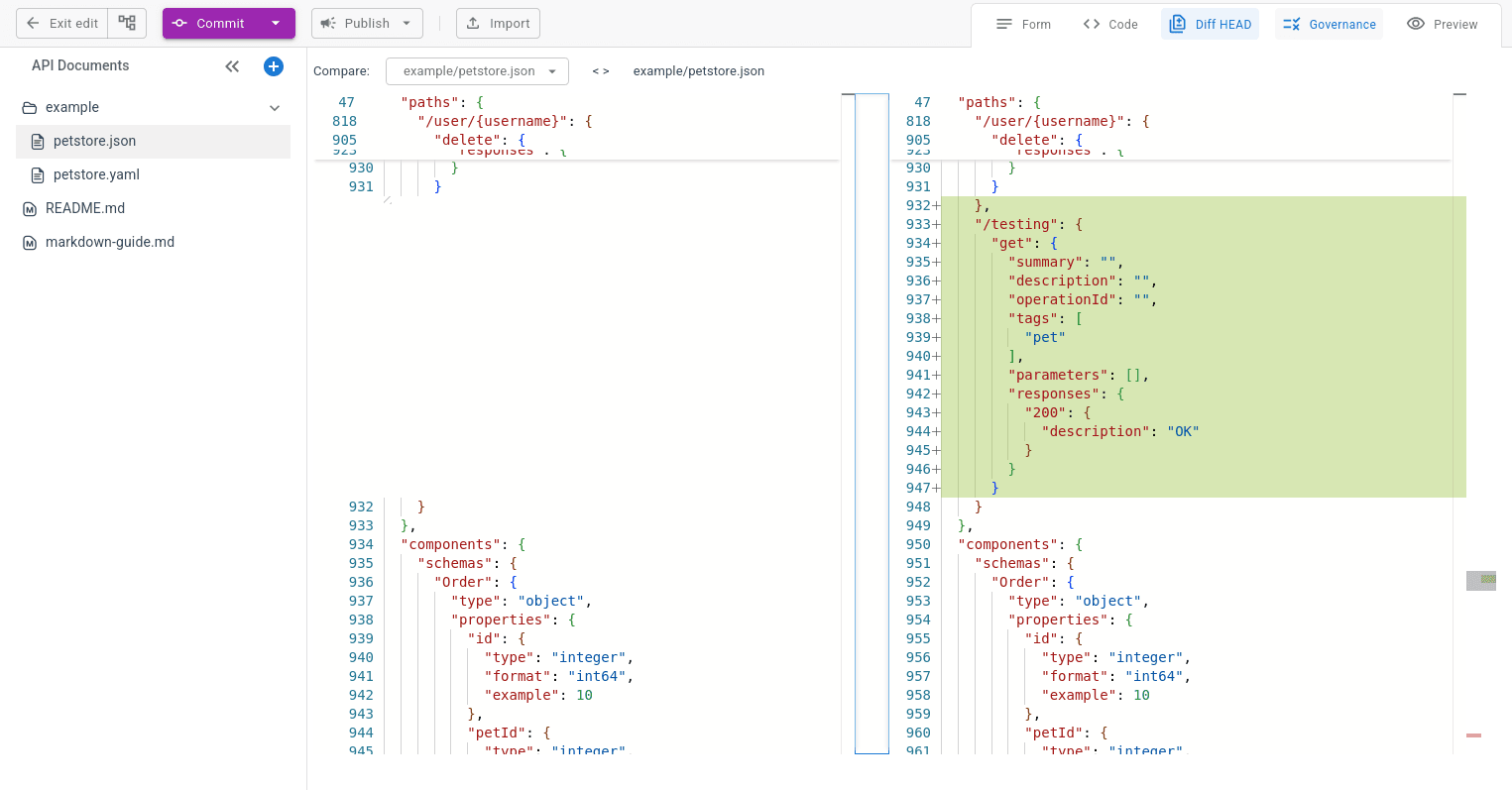Click the Exit edit back arrow icon
This screenshot has height=790, width=1512.
pyautogui.click(x=33, y=23)
